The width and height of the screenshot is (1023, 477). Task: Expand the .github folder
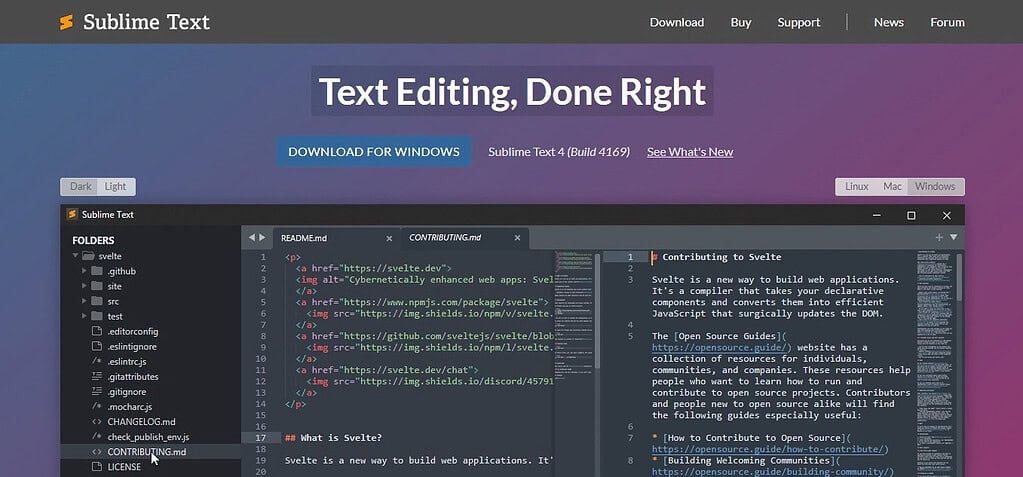coord(84,271)
